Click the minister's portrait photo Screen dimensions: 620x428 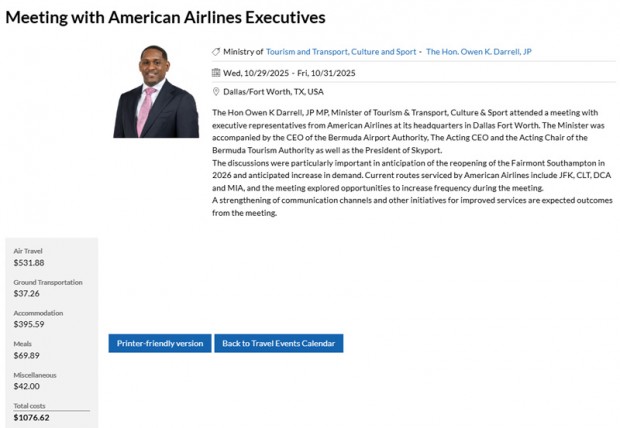[156, 92]
